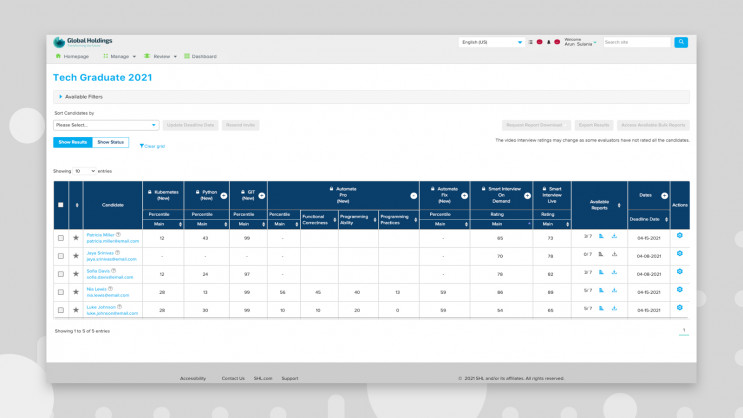Collapse the Automate Pro column group
Viewport: 743px width, 418px height.
[x=413, y=196]
